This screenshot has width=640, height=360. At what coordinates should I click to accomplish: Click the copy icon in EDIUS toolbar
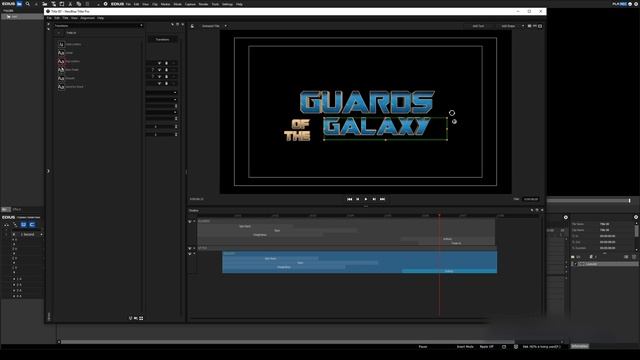[79, 4]
